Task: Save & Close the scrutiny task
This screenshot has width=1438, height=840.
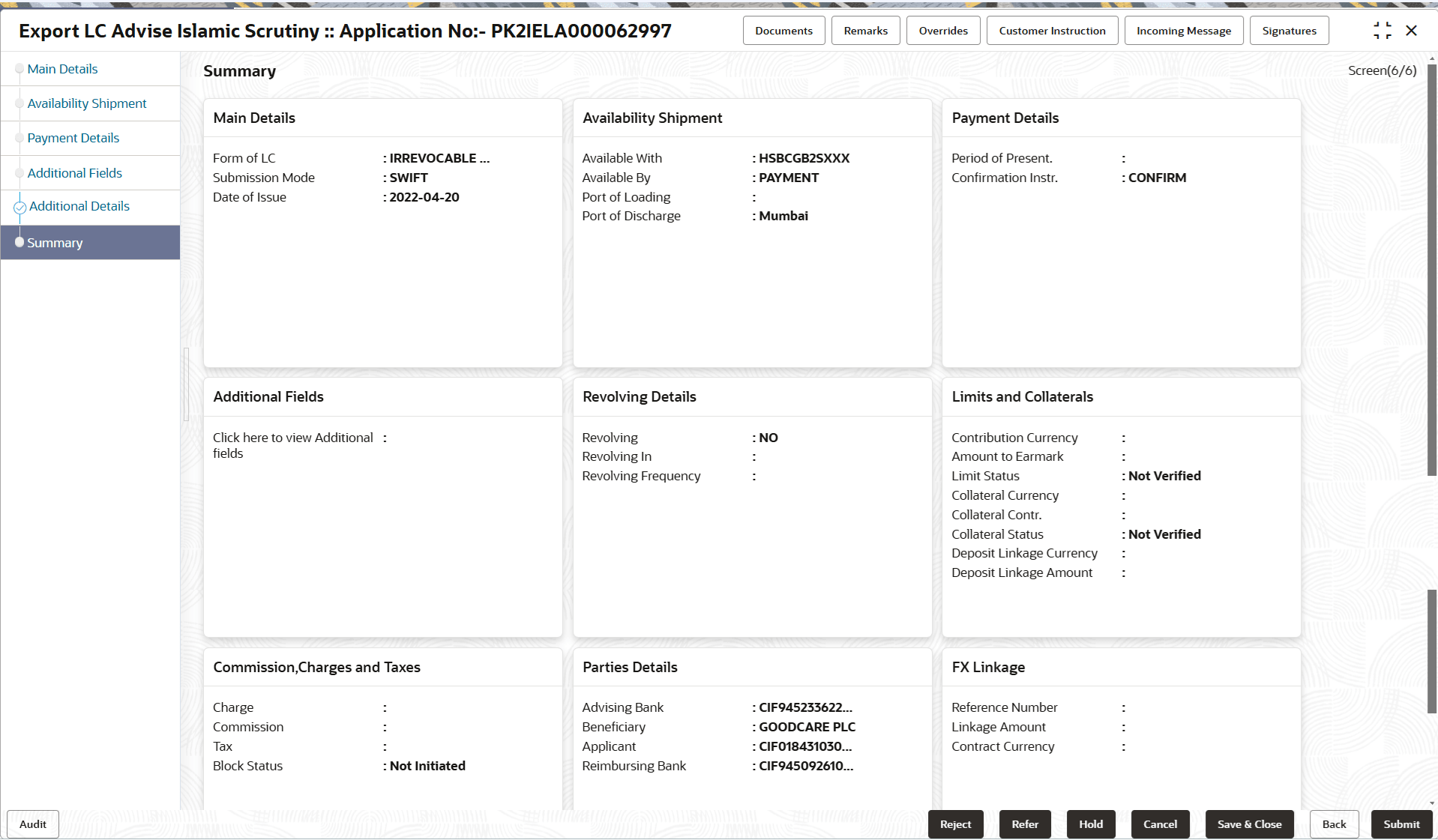Action: (x=1249, y=824)
